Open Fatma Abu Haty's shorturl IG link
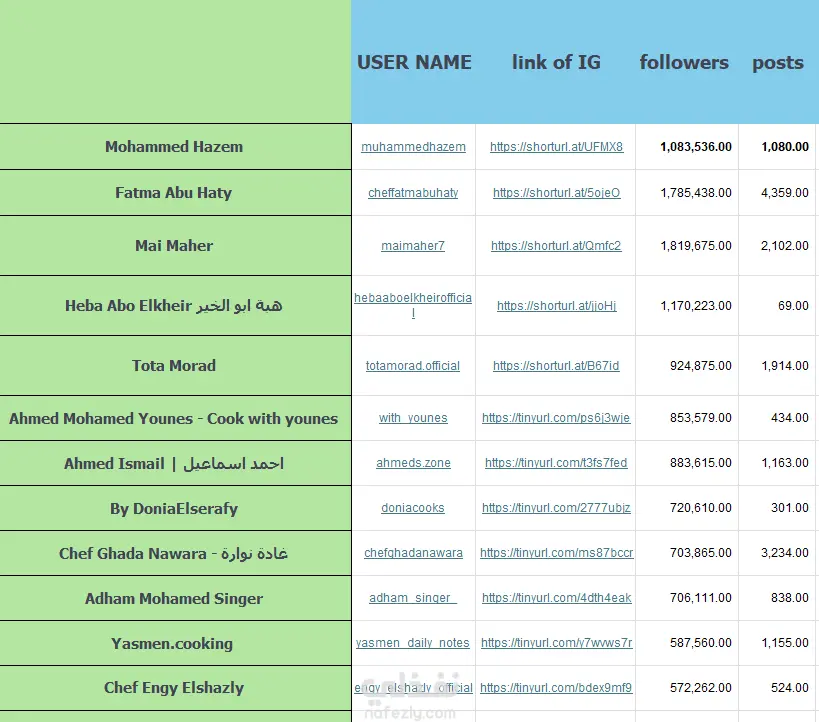The height and width of the screenshot is (722, 819). pyautogui.click(x=556, y=193)
